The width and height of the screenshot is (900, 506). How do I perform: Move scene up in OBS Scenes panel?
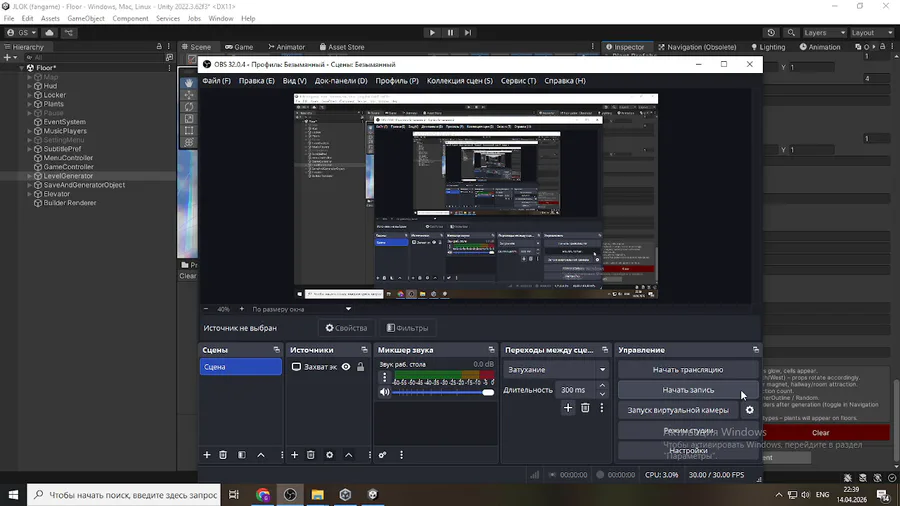(x=261, y=455)
